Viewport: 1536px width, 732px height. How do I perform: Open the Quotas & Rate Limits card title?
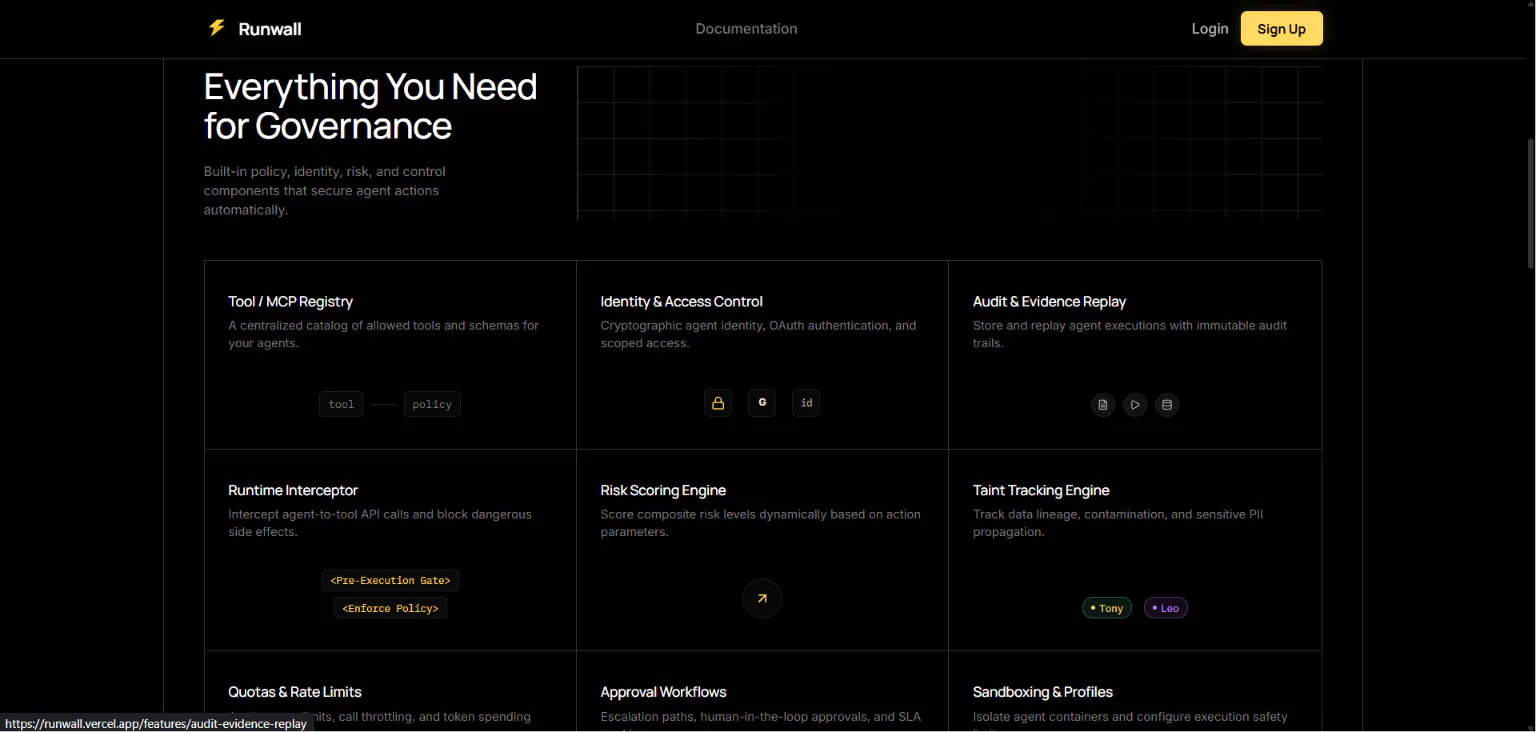pyautogui.click(x=295, y=692)
